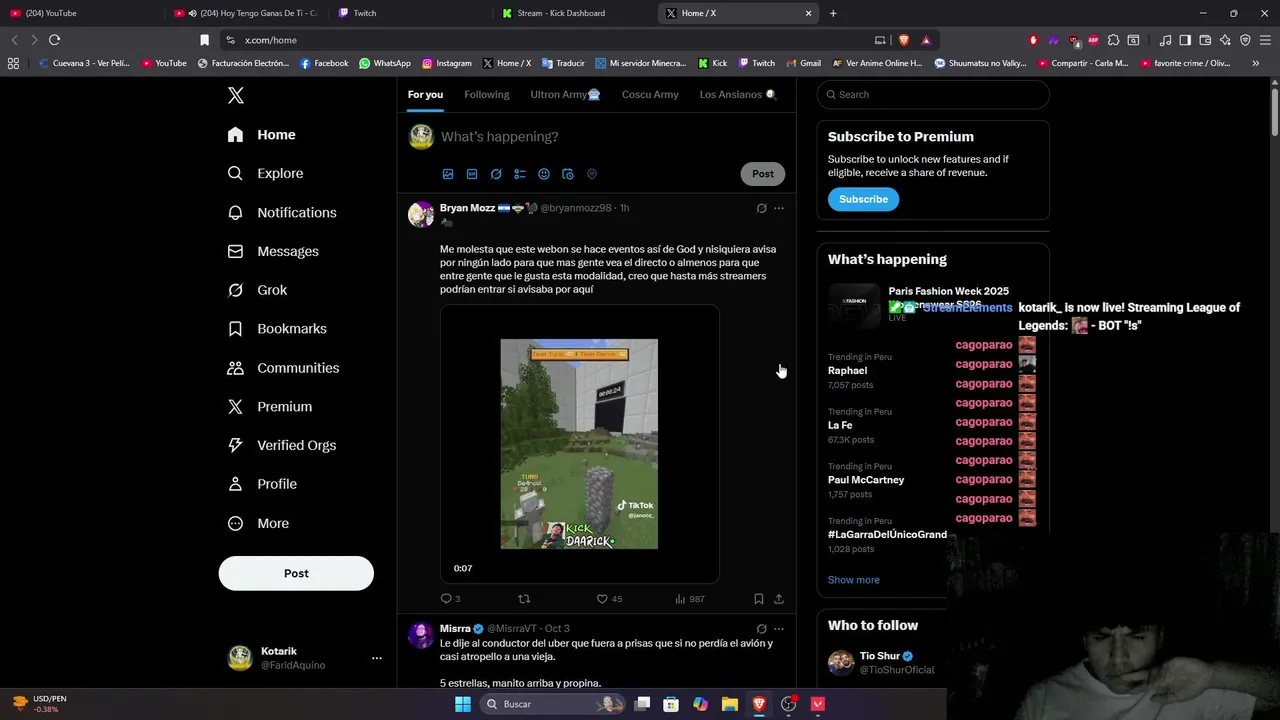Viewport: 1280px width, 720px height.
Task: Open Kotarik account options menu
Action: click(x=377, y=658)
